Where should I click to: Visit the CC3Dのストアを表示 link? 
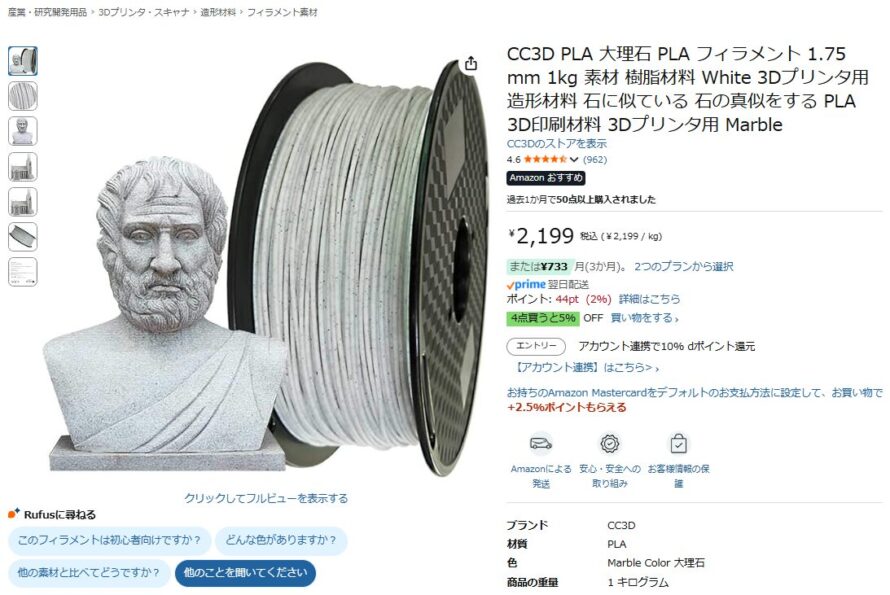[557, 144]
